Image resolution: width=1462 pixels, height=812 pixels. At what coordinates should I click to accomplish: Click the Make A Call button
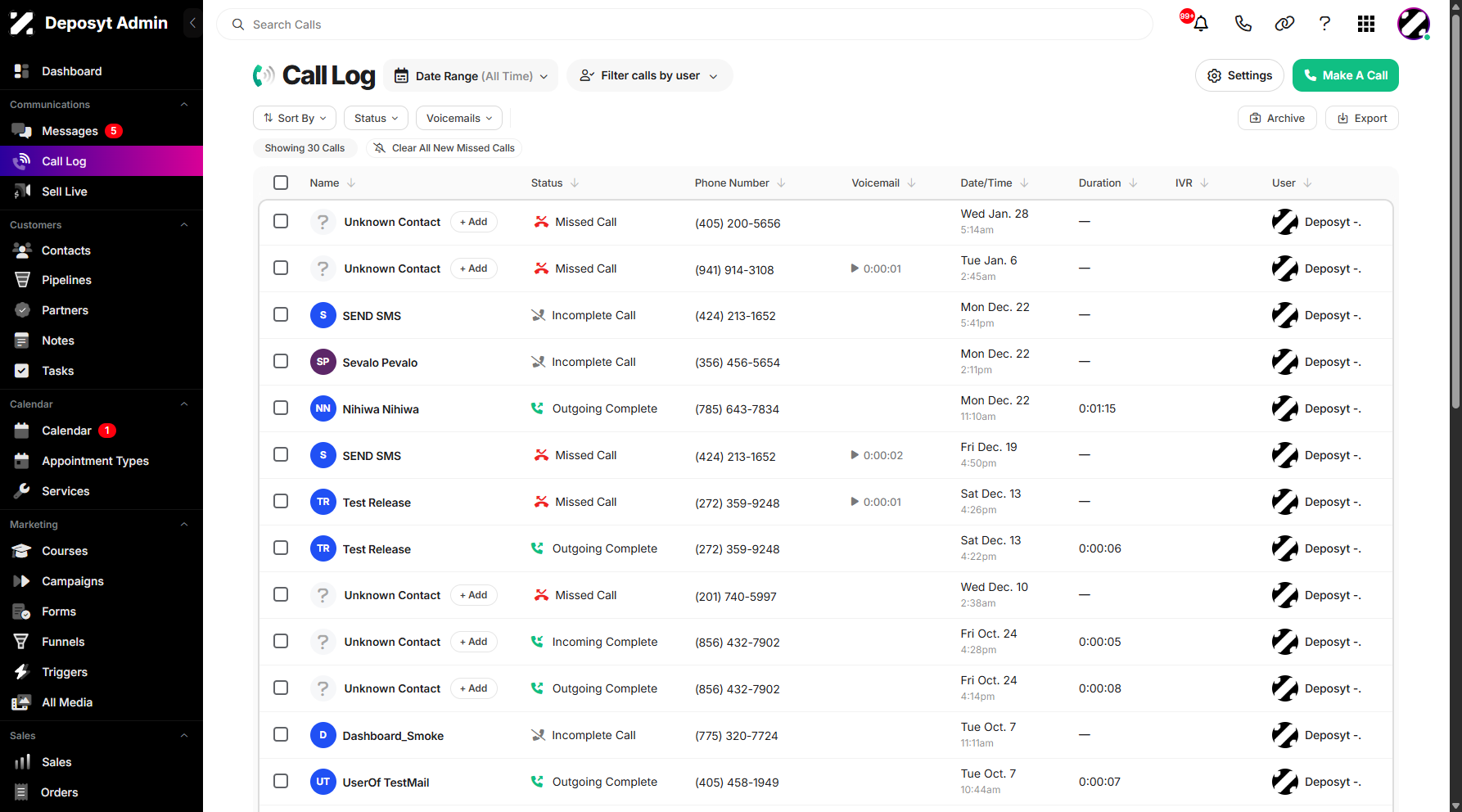coord(1345,75)
